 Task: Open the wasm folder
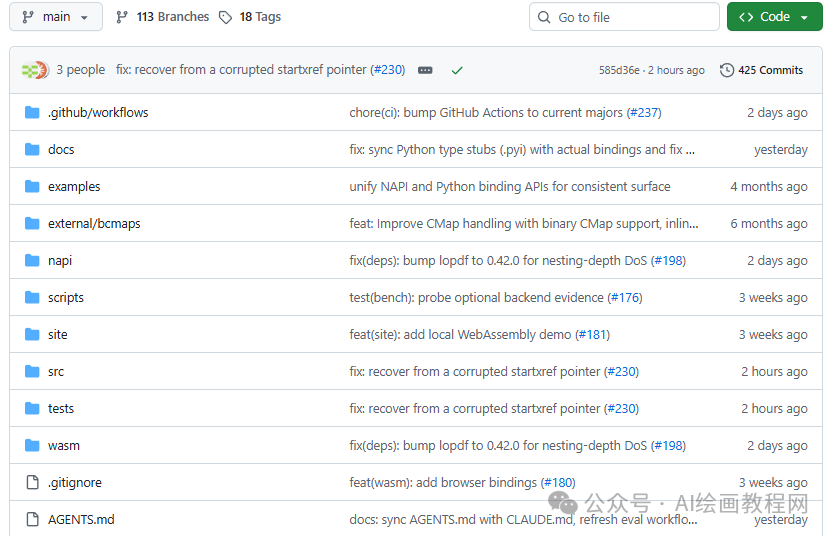click(x=64, y=446)
